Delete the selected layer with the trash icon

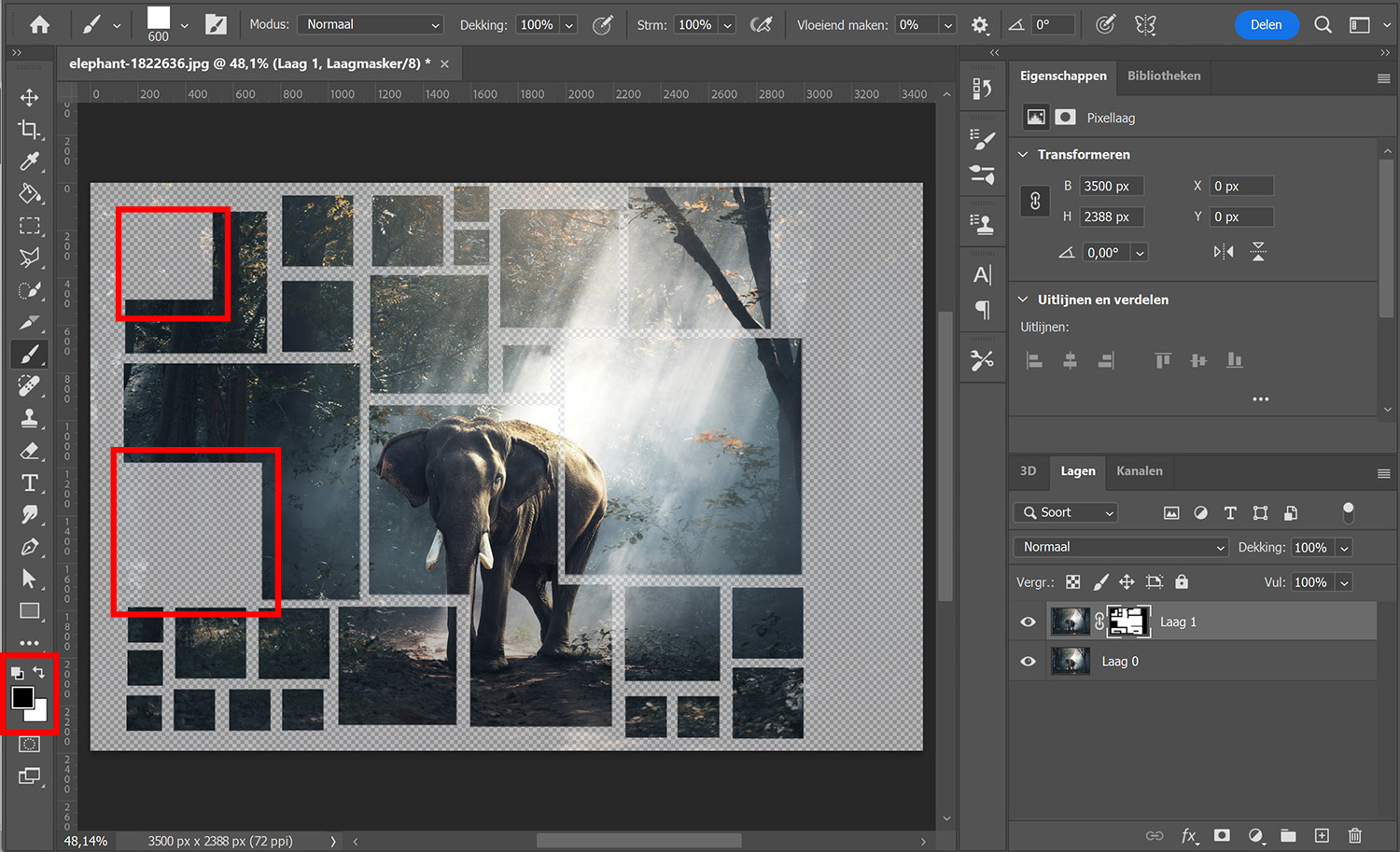click(x=1355, y=836)
